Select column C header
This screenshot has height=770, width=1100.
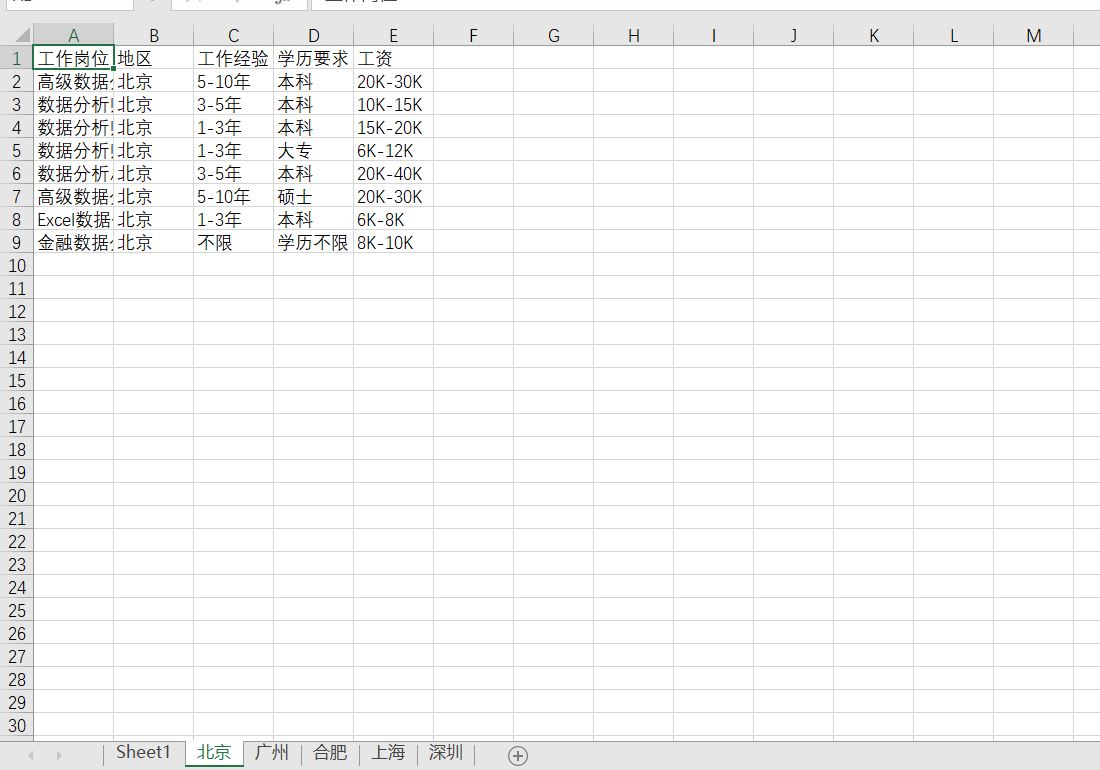click(x=234, y=35)
